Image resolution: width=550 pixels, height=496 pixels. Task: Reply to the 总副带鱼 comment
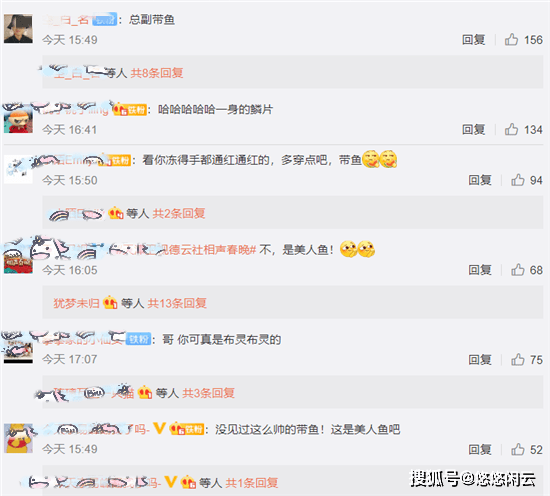pos(474,40)
